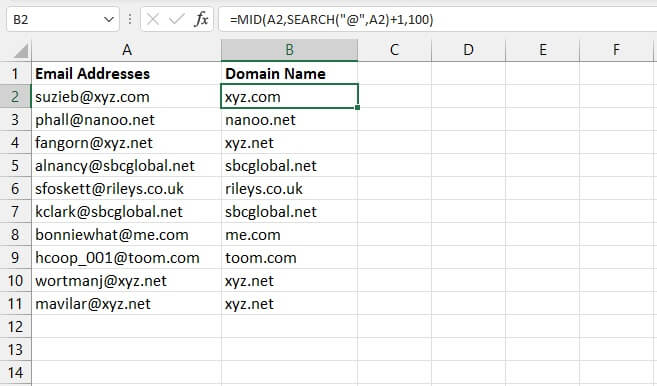Click the three-dot handle beside the Name Box

pyautogui.click(x=130, y=19)
